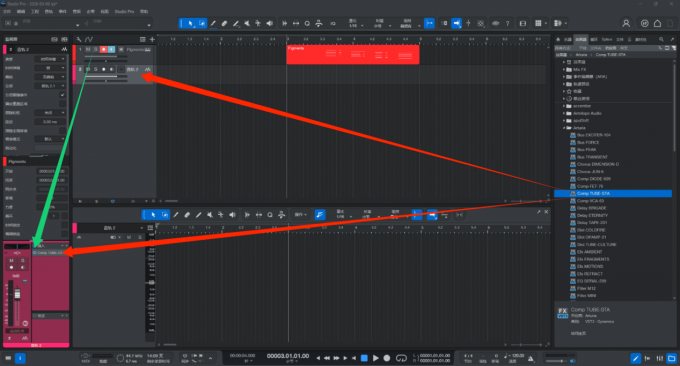The image size is (680, 366).
Task: Click the browser search magnifier icon
Action: pyautogui.click(x=661, y=39)
